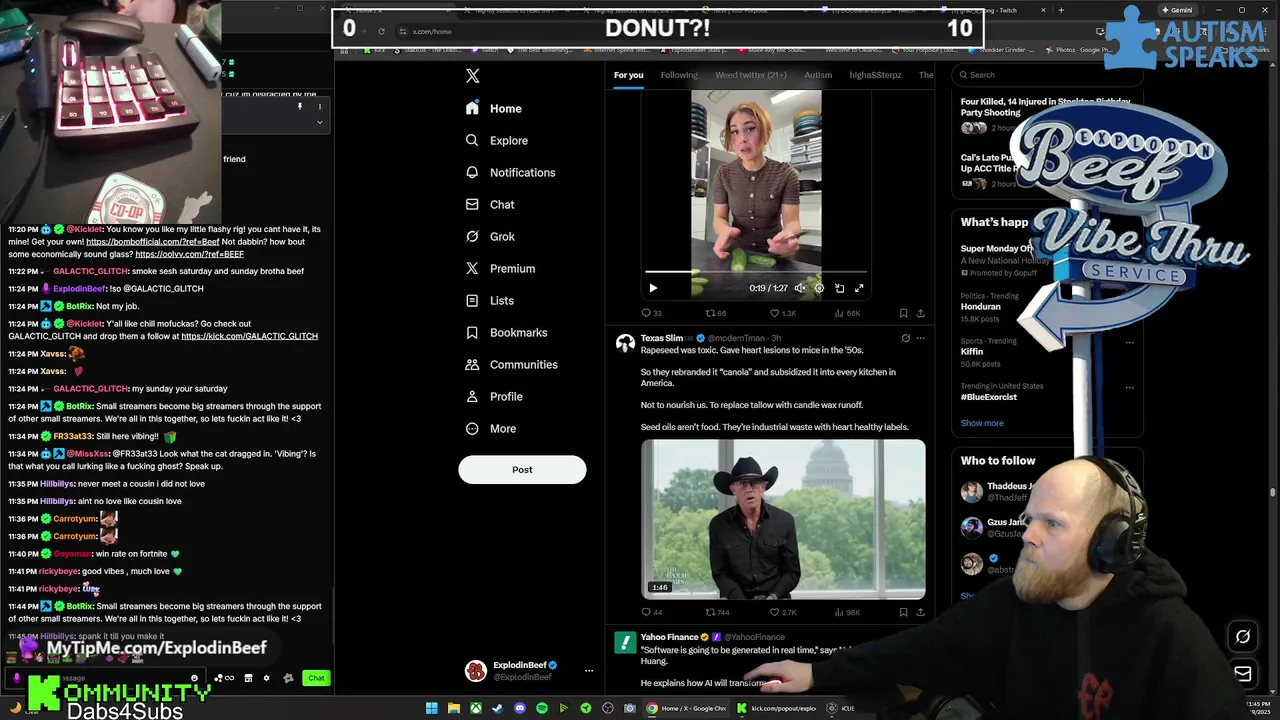This screenshot has height=720, width=1280.
Task: Open Gemini button in Chrome title bar
Action: (1177, 10)
